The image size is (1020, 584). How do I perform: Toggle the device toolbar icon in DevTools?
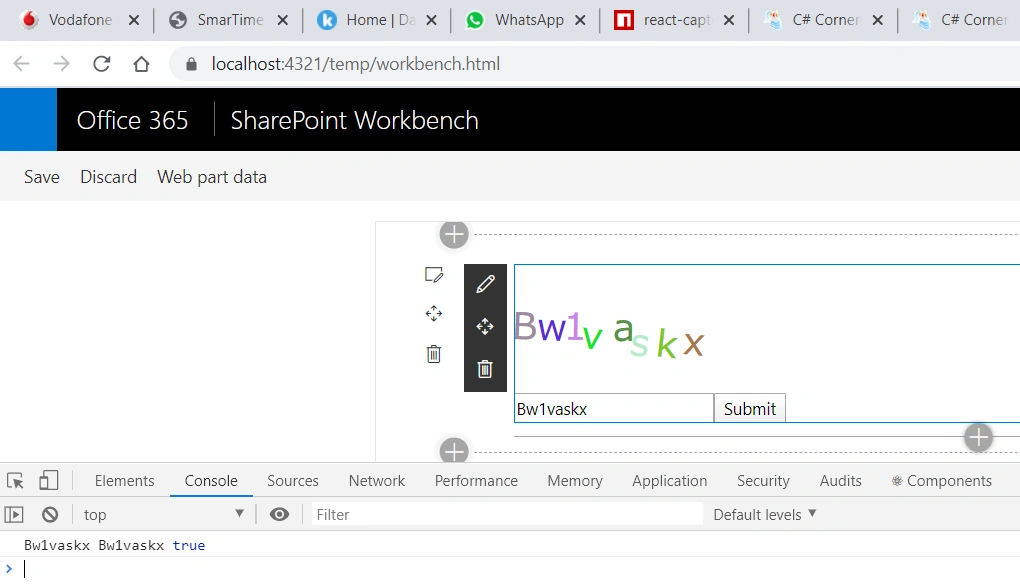coord(49,481)
